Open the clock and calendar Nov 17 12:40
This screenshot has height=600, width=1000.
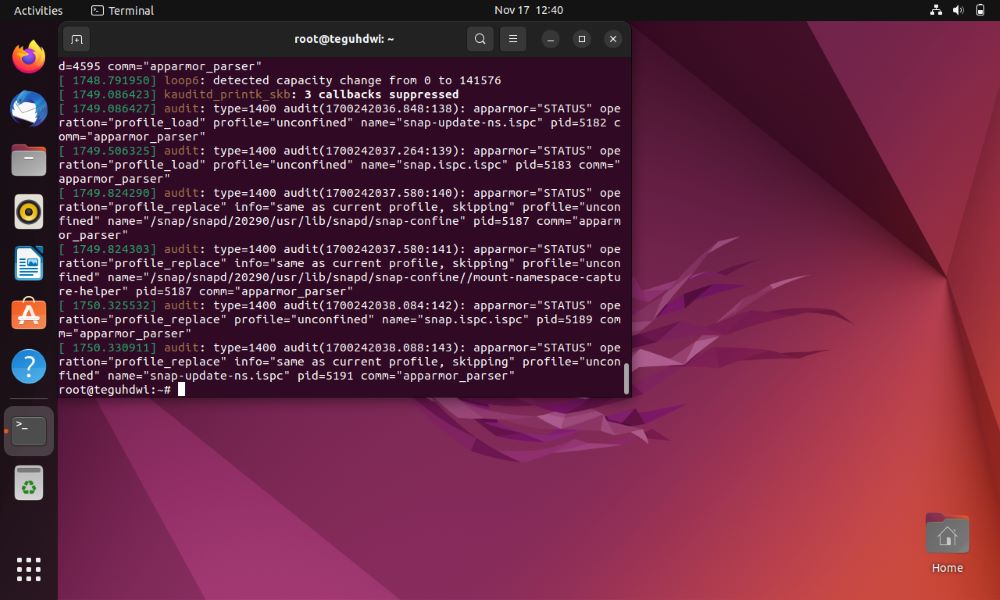click(529, 10)
